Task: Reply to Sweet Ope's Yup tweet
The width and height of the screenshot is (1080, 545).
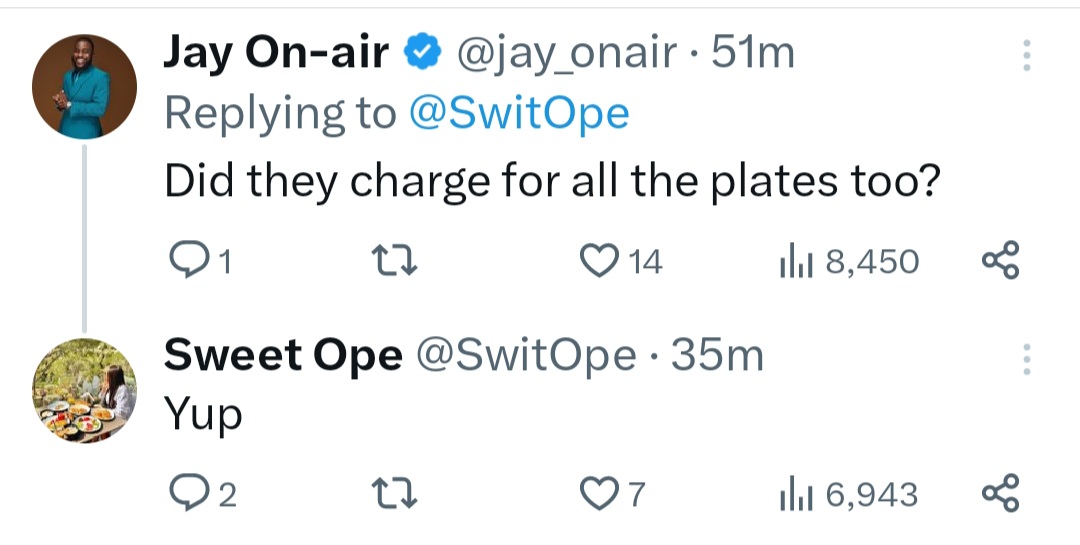Action: 186,494
